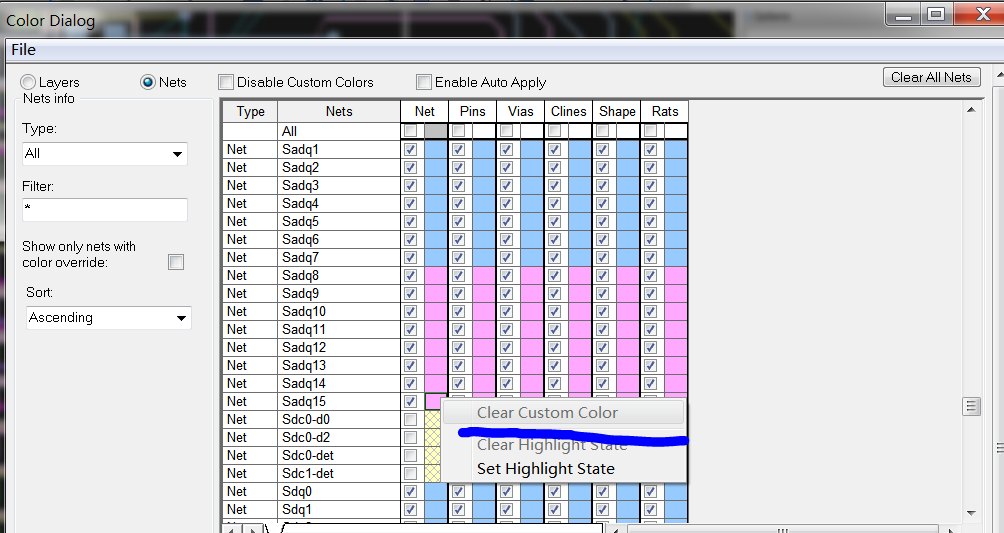Enable Disable Custom Colors checkbox

click(226, 82)
